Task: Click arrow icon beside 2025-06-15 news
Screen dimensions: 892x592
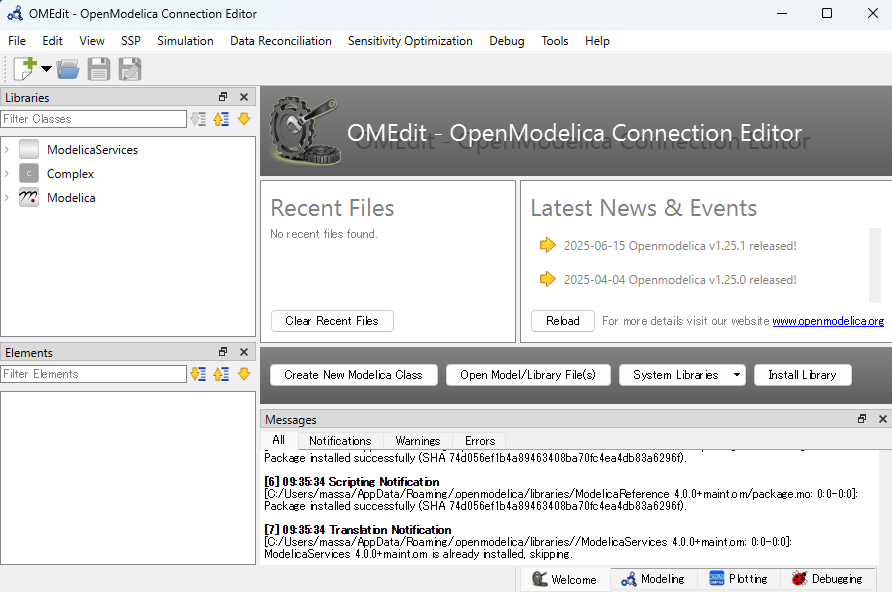Action: coord(547,245)
